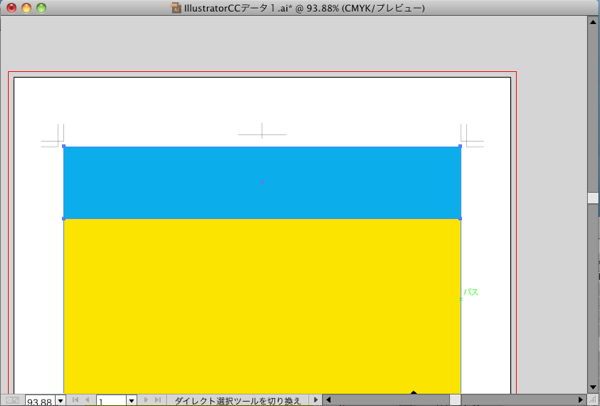
Task: Open the artboard number dropdown
Action: (131, 400)
